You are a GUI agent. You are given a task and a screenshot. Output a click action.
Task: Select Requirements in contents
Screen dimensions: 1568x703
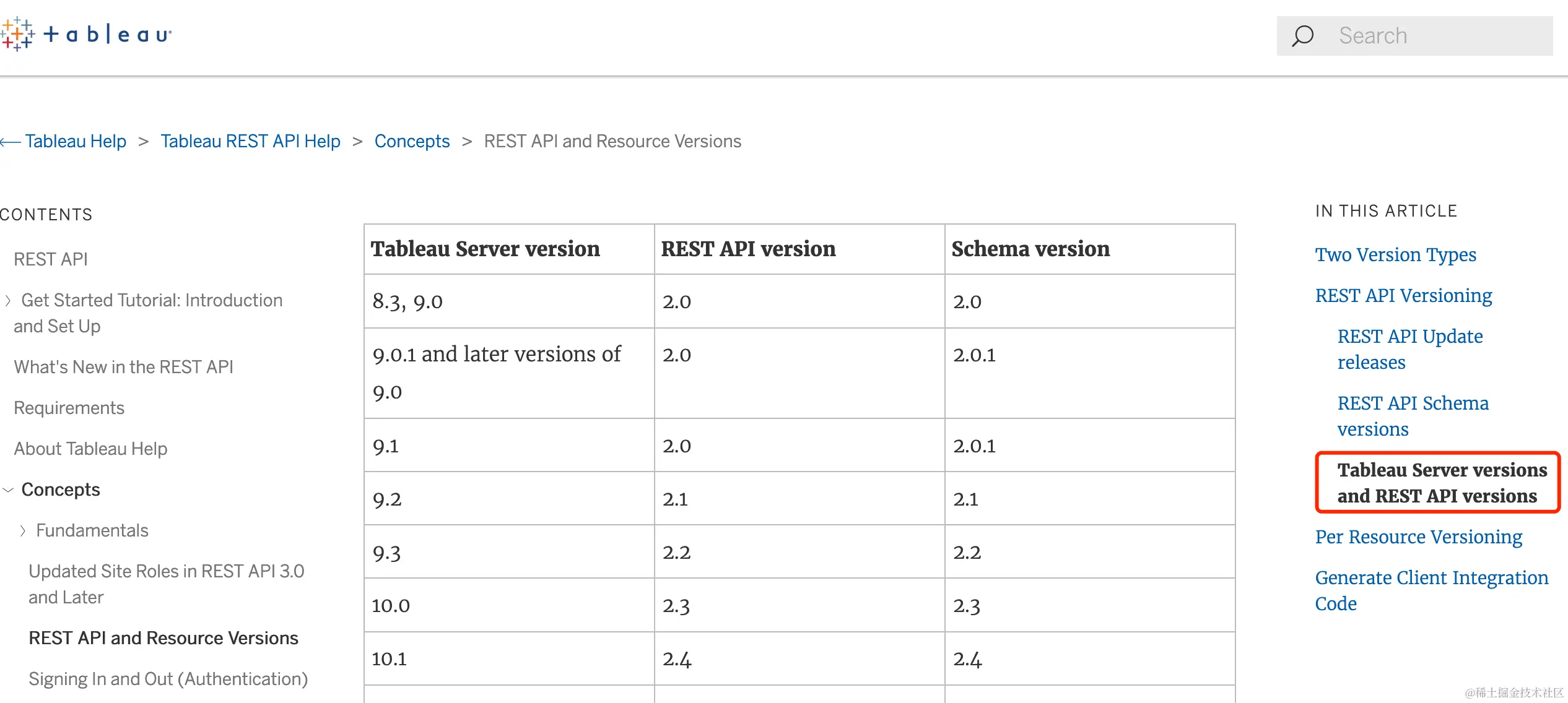click(x=69, y=408)
